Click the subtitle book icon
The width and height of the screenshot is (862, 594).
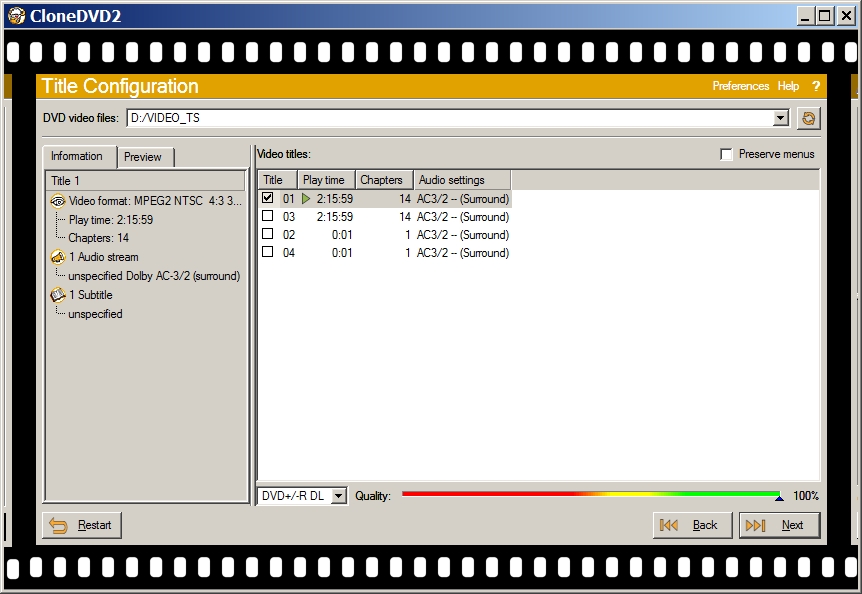click(58, 295)
